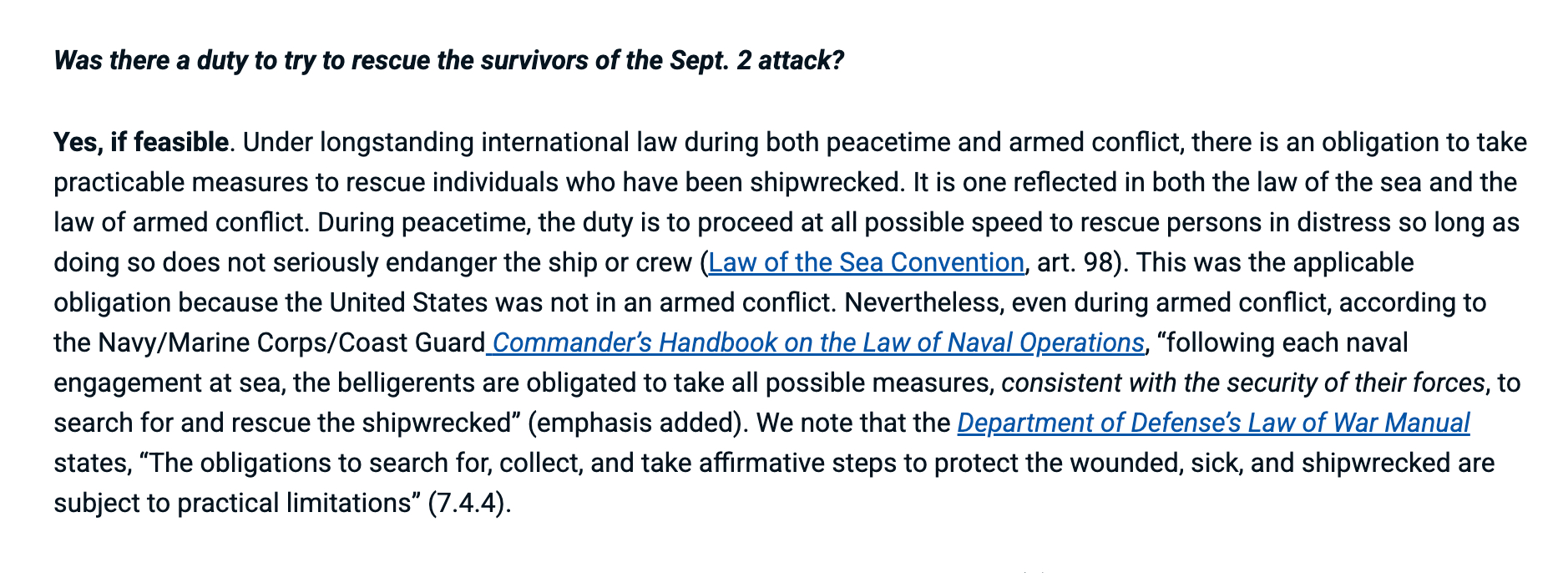
Task: Click the phrase 'We note that the'
Action: [853, 423]
